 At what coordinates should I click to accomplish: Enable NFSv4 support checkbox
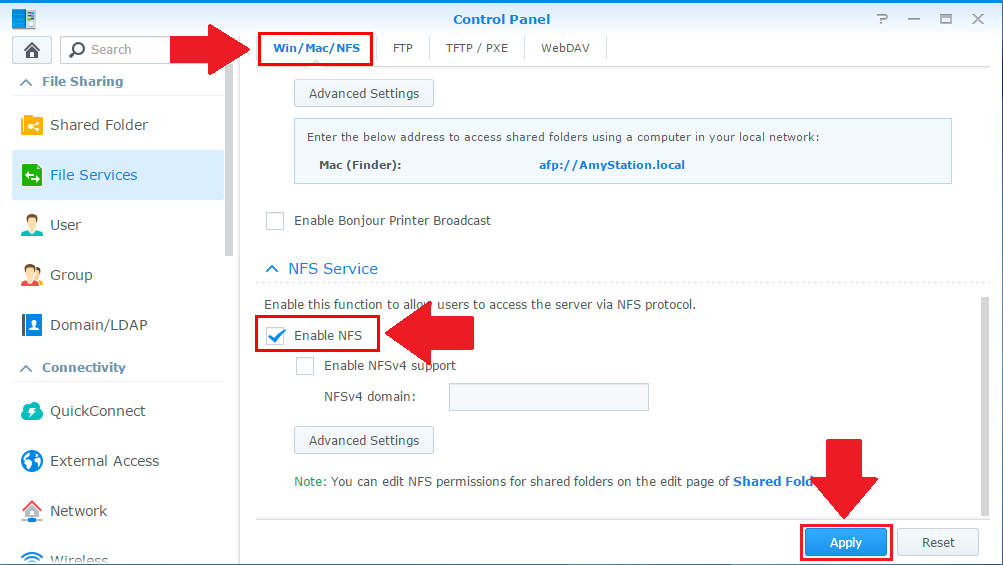tap(305, 366)
